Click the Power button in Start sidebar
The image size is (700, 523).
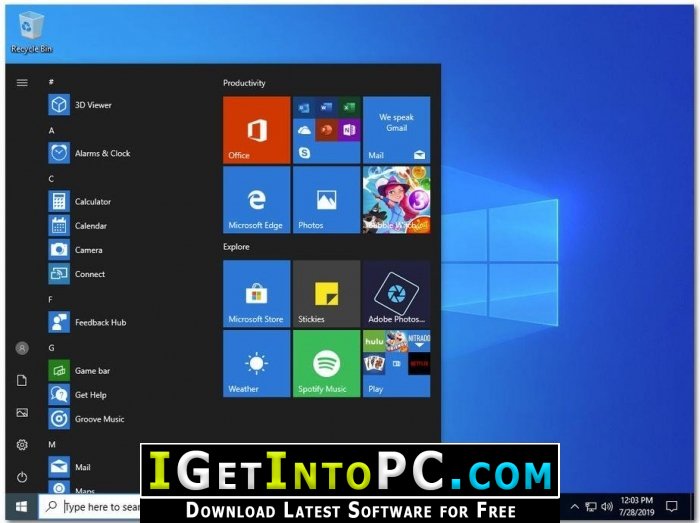(x=22, y=477)
